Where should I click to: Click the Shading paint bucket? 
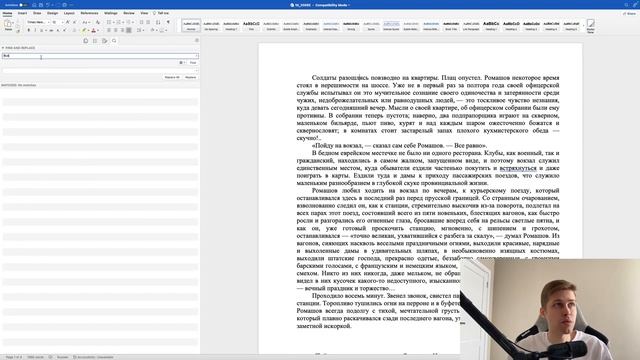tap(152, 30)
